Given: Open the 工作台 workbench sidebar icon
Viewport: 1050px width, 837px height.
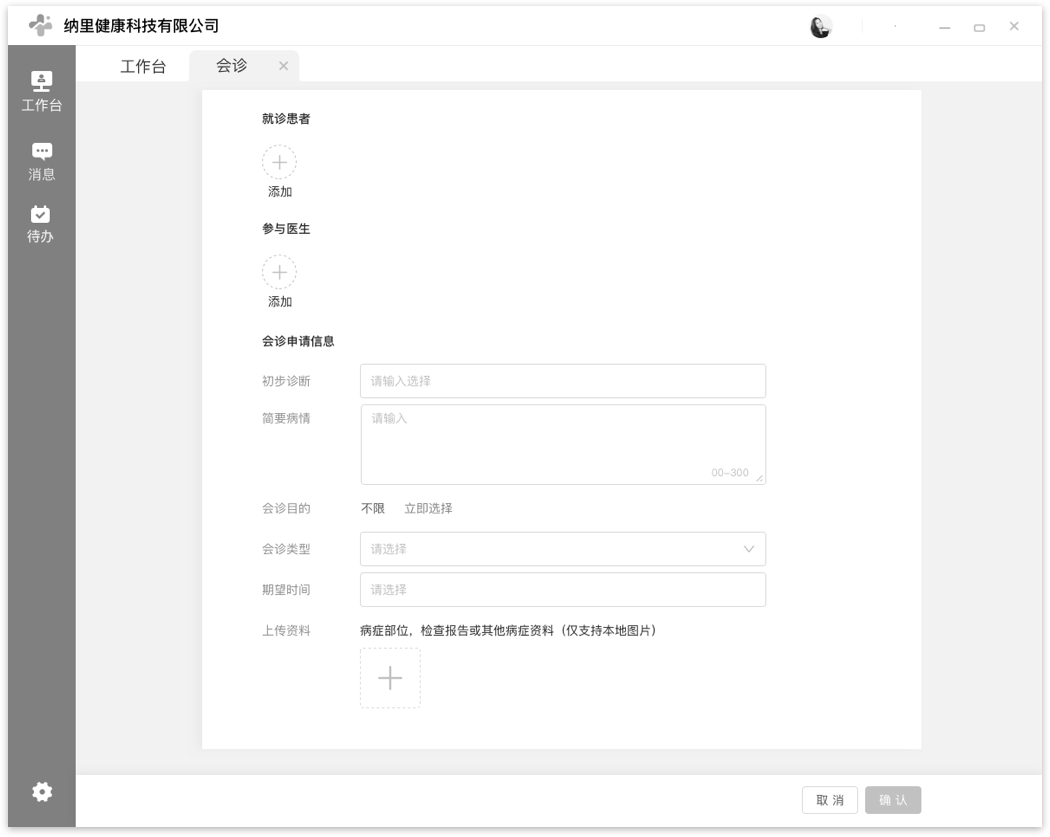Looking at the screenshot, I should 41,90.
